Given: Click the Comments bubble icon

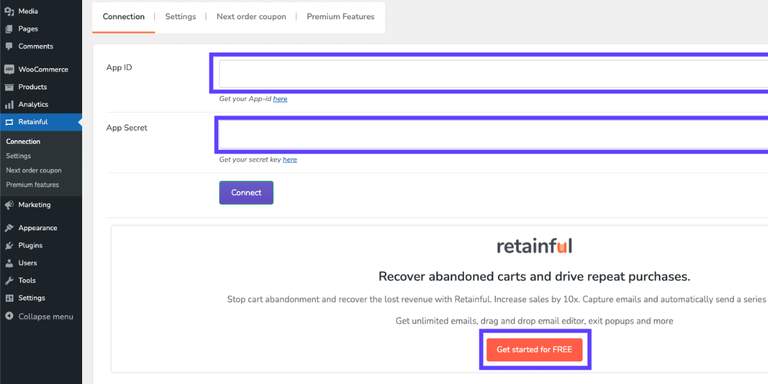Looking at the screenshot, I should point(9,46).
